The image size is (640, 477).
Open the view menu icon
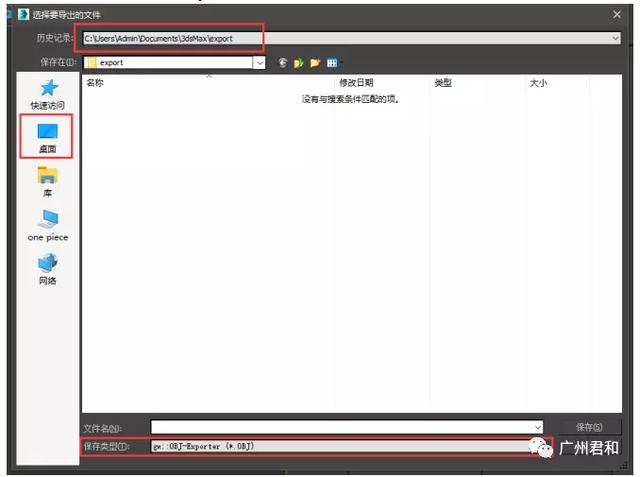[333, 62]
